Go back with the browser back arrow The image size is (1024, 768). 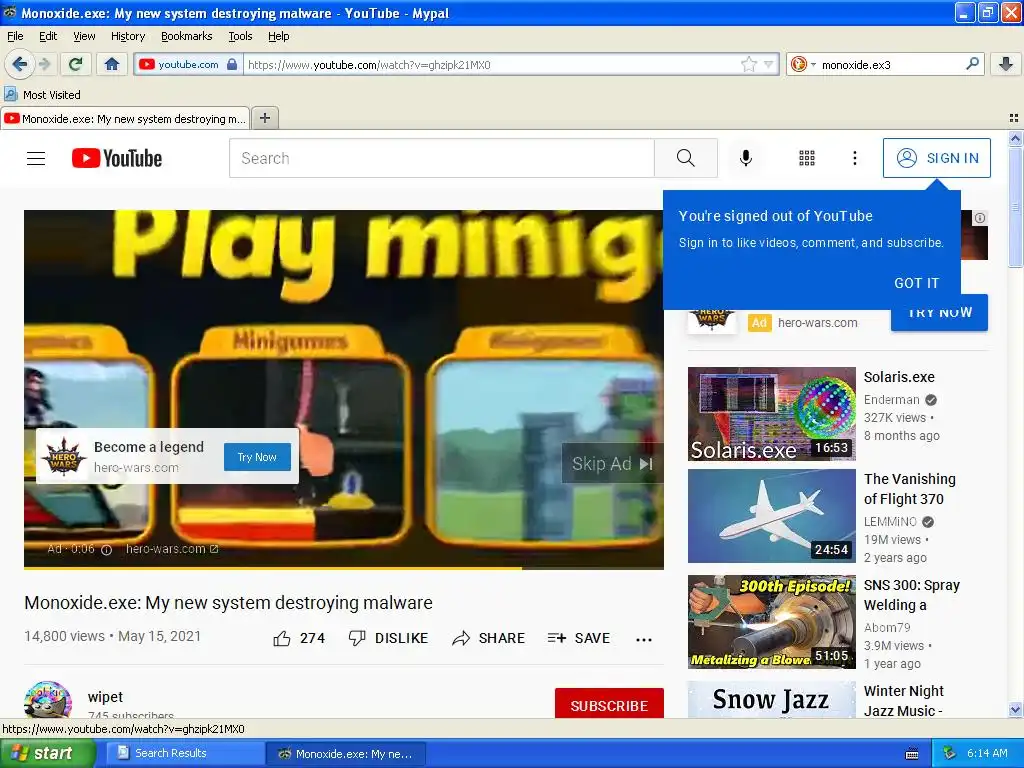click(19, 64)
